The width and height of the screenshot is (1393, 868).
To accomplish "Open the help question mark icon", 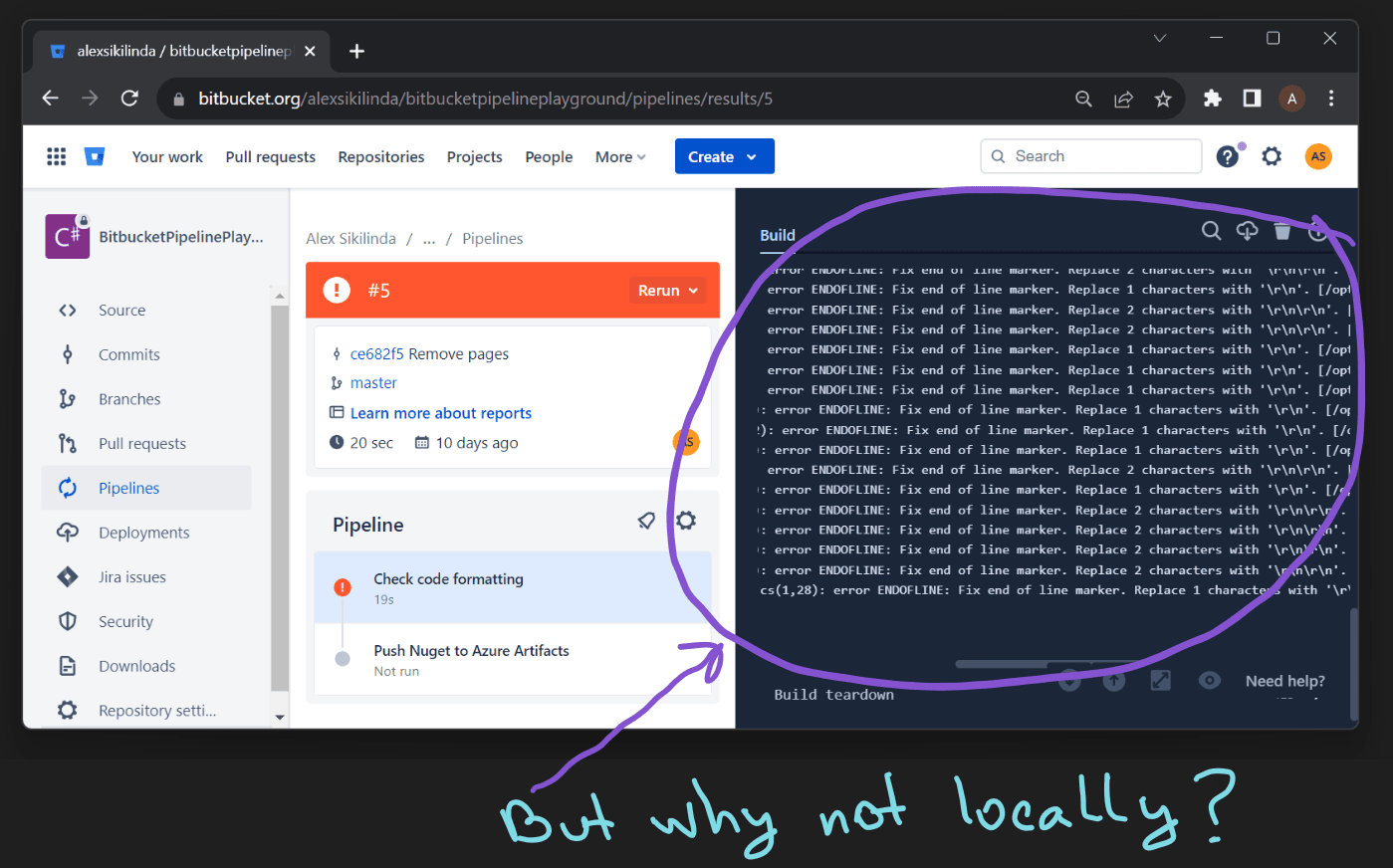I will pyautogui.click(x=1228, y=156).
